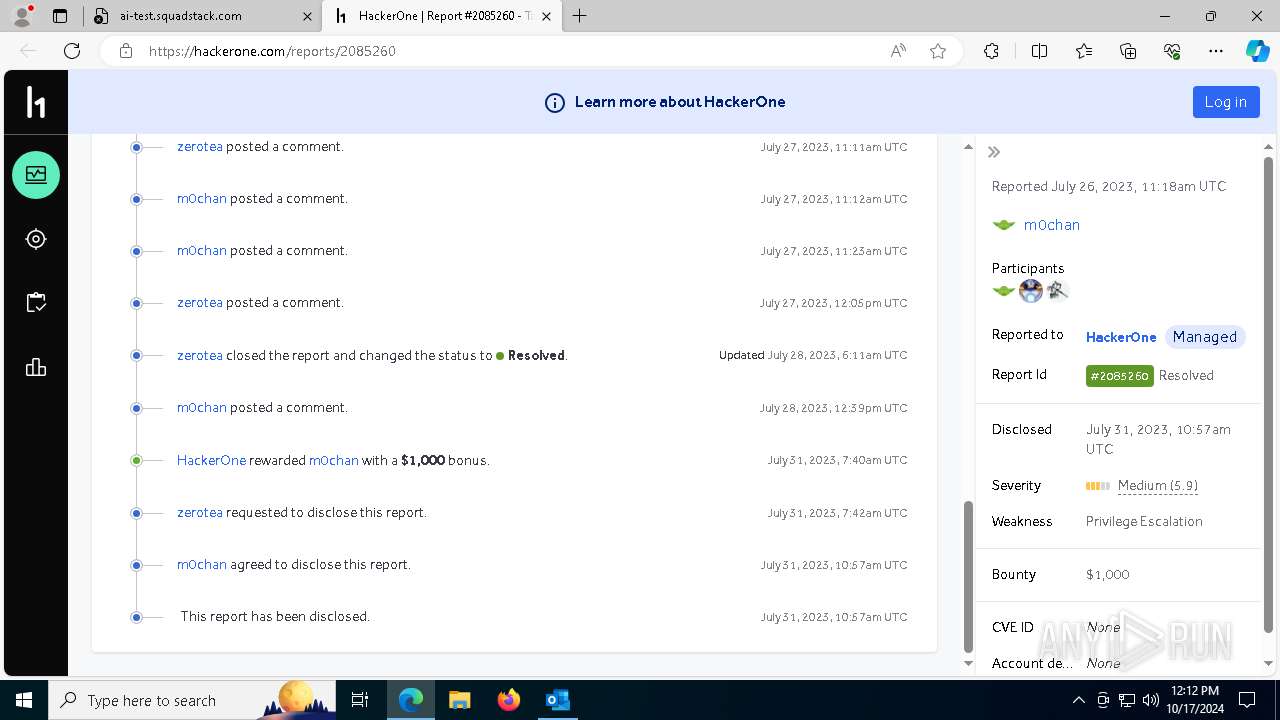1280x720 pixels.
Task: Collapse the sidebar with double-chevron icon
Action: pos(994,152)
